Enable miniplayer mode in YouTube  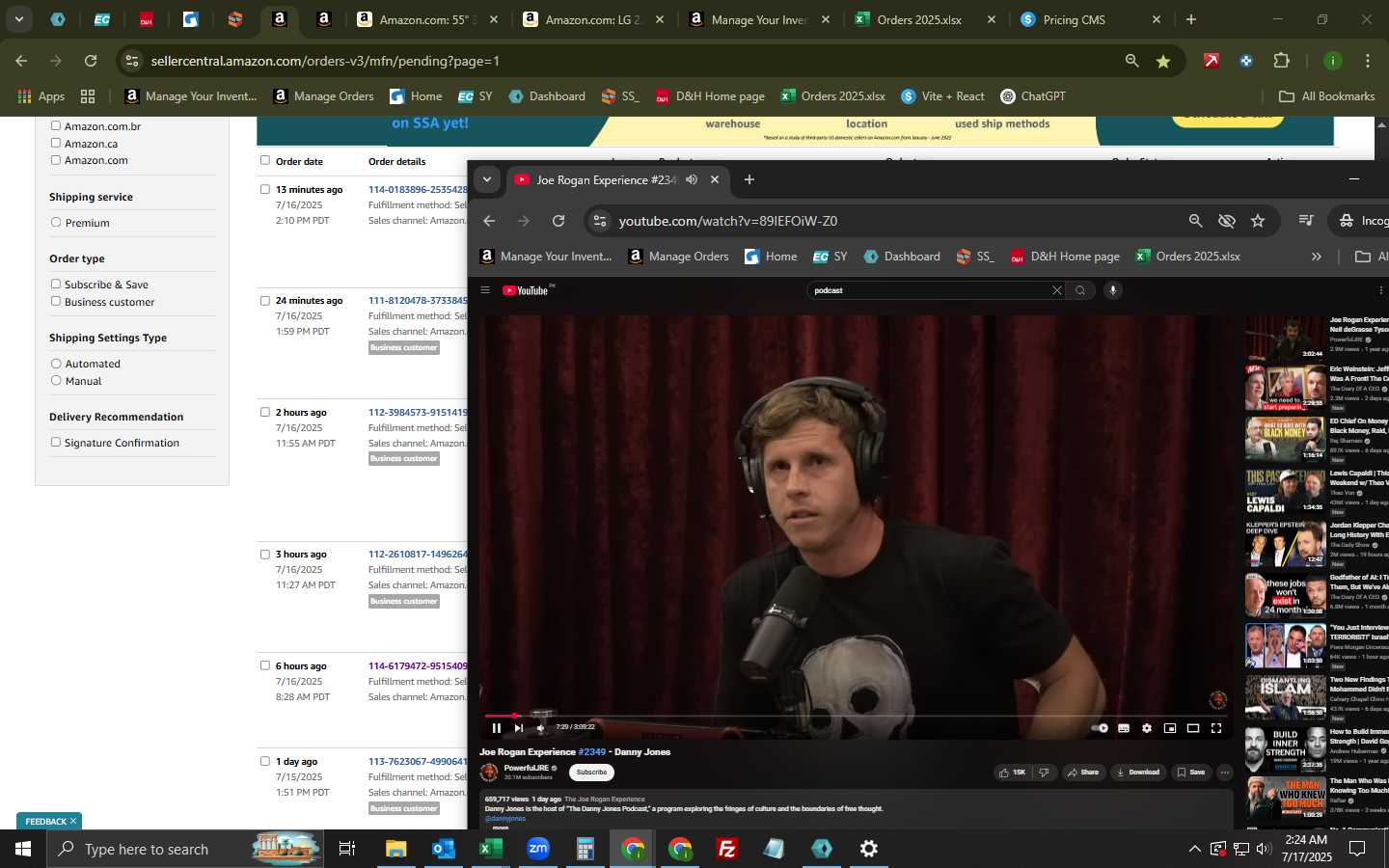pos(1170,728)
